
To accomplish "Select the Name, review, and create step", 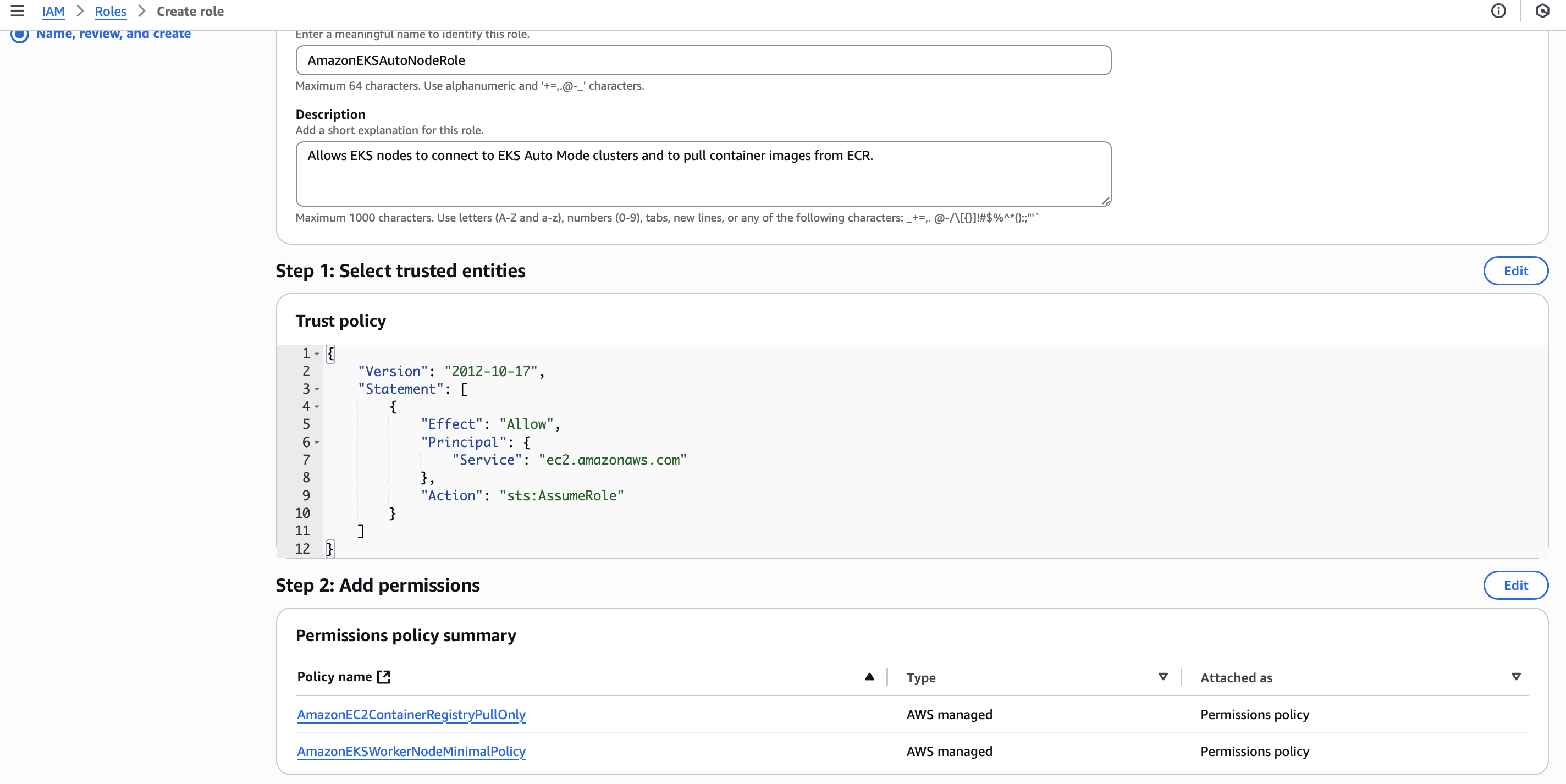I will point(113,34).
